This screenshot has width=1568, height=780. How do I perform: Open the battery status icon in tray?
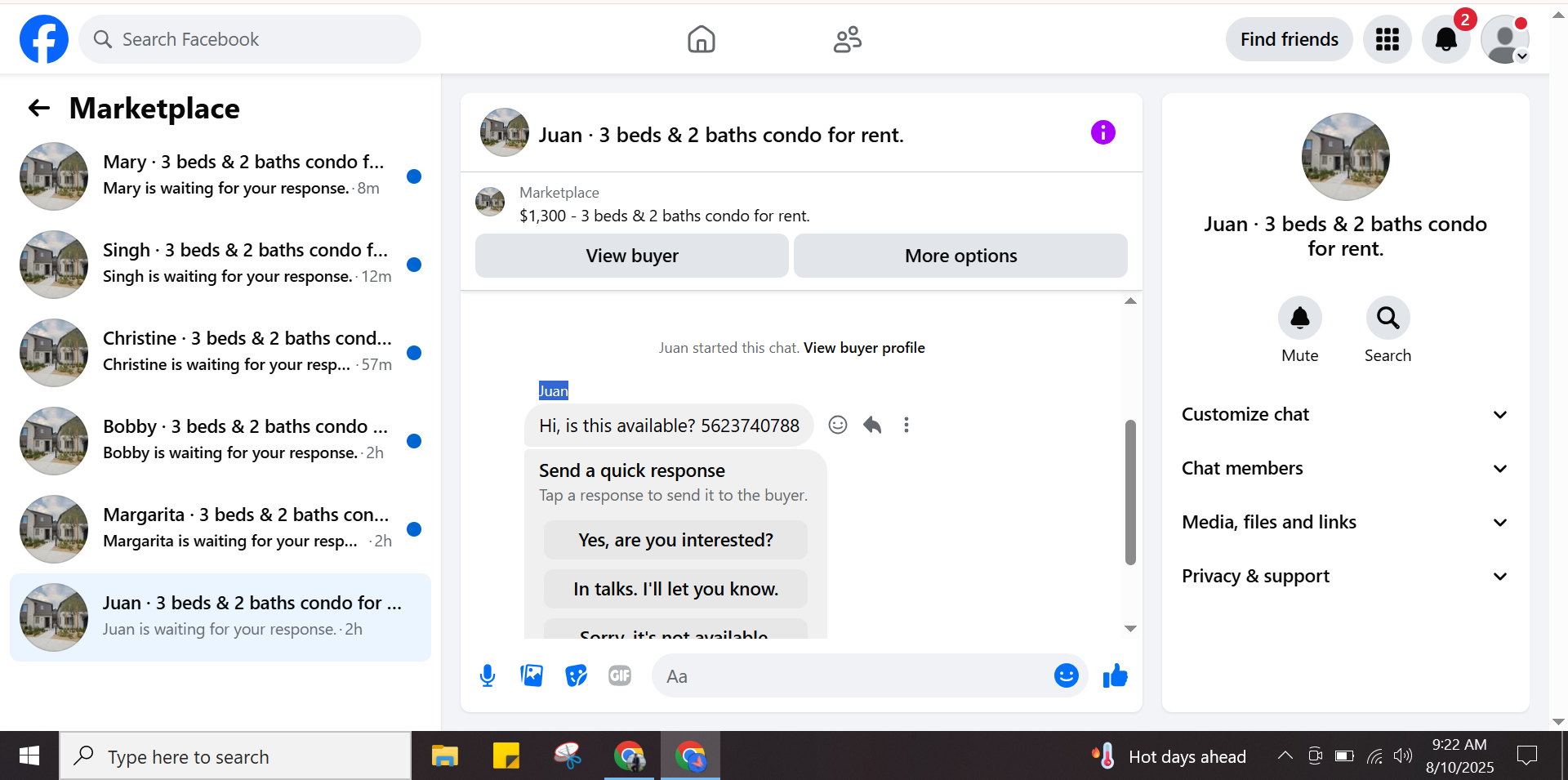coord(1344,756)
